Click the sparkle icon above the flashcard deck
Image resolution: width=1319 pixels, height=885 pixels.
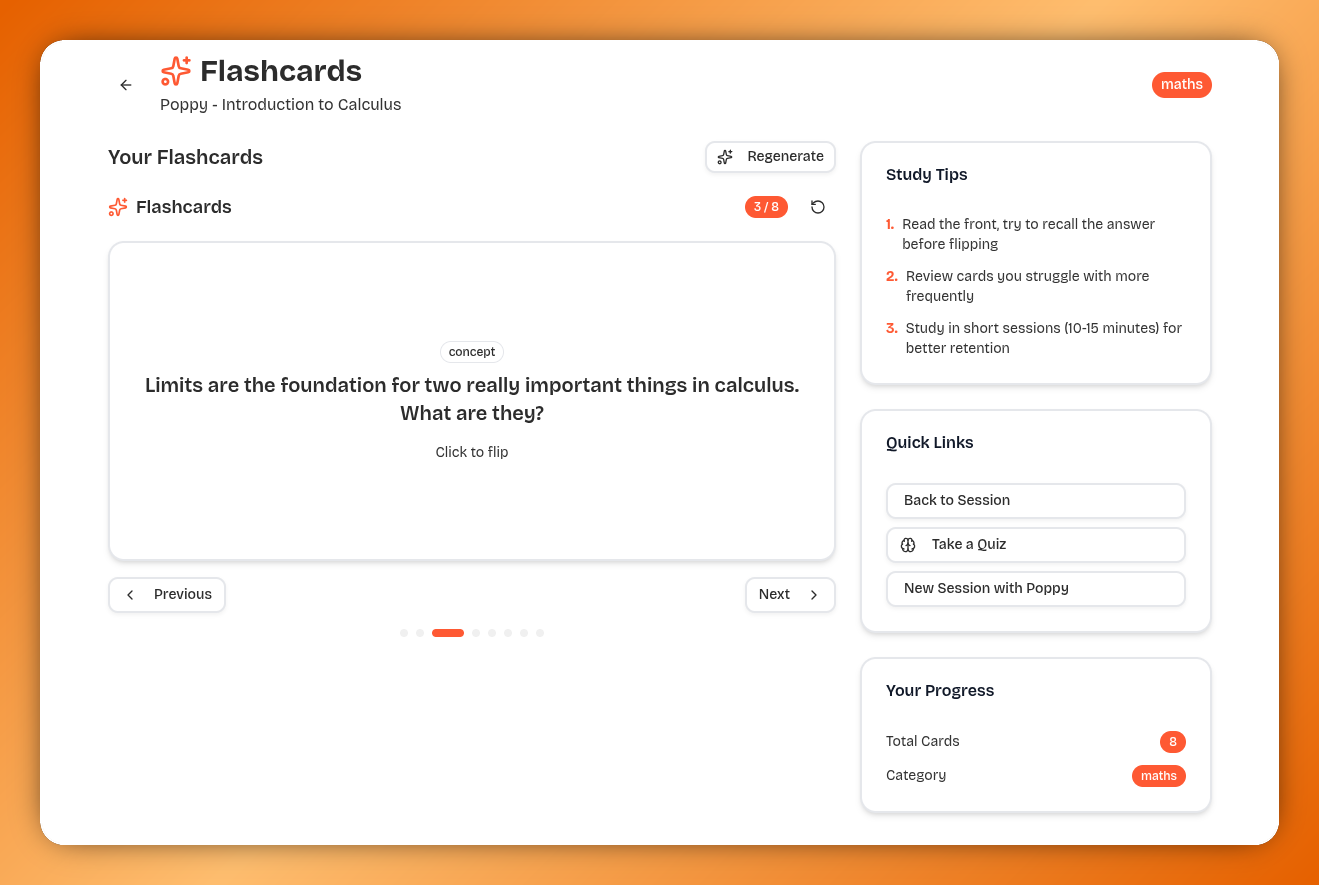[117, 207]
